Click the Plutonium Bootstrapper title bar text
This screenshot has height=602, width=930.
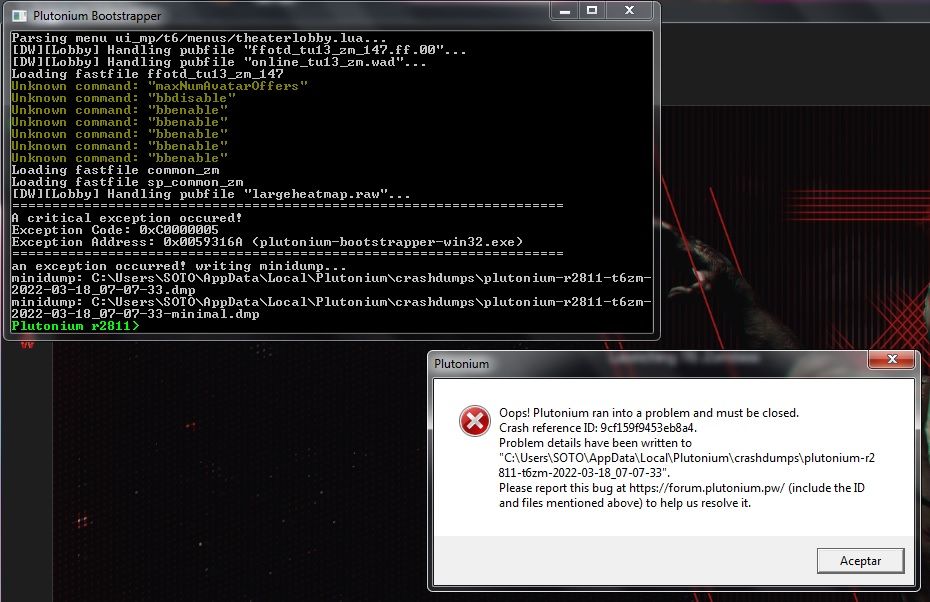[x=97, y=16]
